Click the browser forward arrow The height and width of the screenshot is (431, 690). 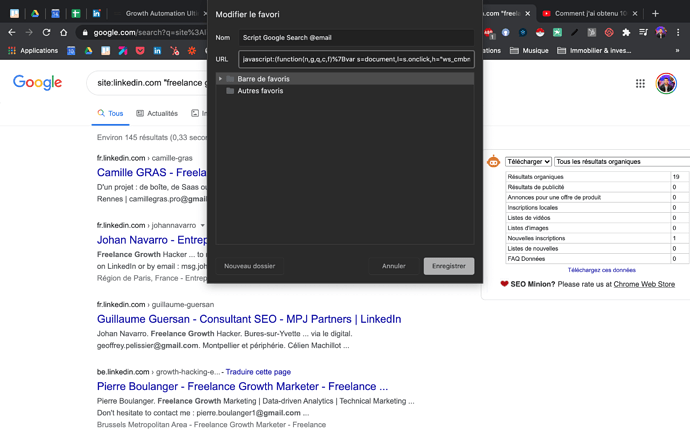point(29,32)
